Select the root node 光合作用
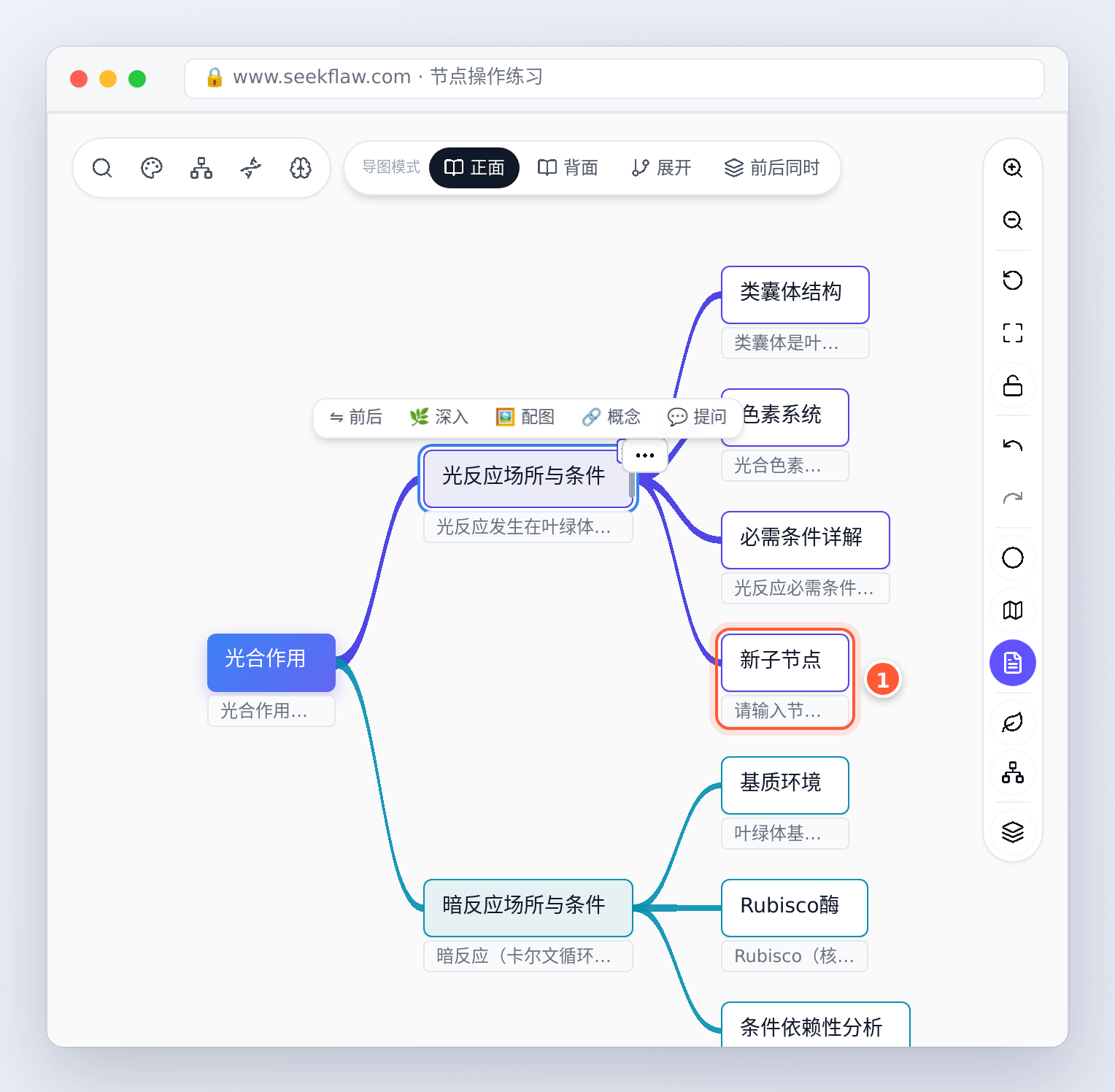 tap(271, 663)
